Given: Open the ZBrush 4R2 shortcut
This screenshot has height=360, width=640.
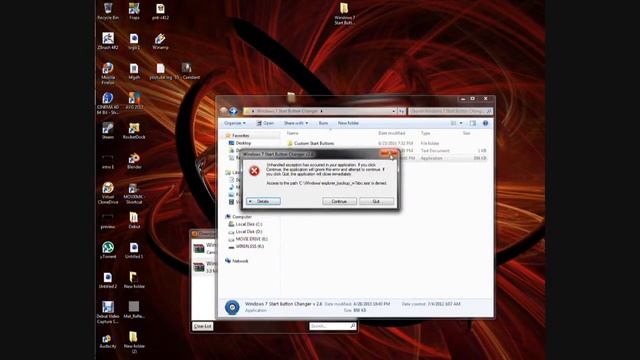Looking at the screenshot, I should tap(108, 41).
